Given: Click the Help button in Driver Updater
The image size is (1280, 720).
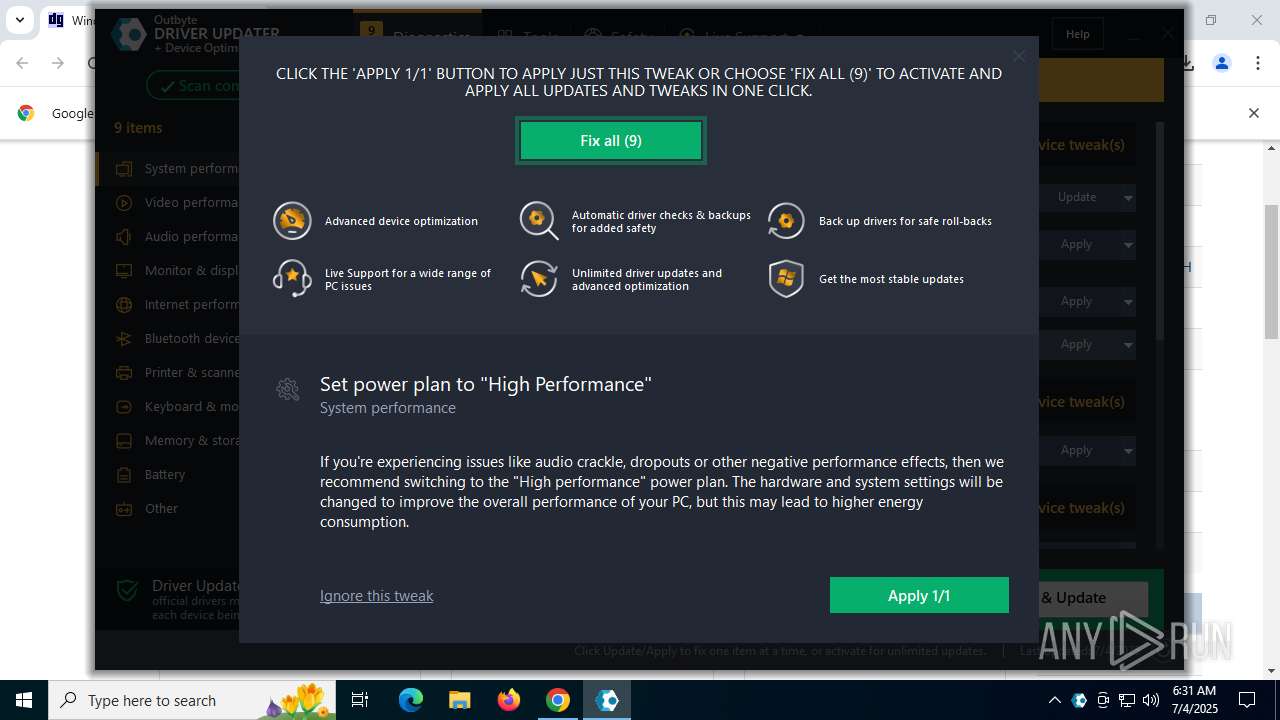Looking at the screenshot, I should pyautogui.click(x=1077, y=34).
